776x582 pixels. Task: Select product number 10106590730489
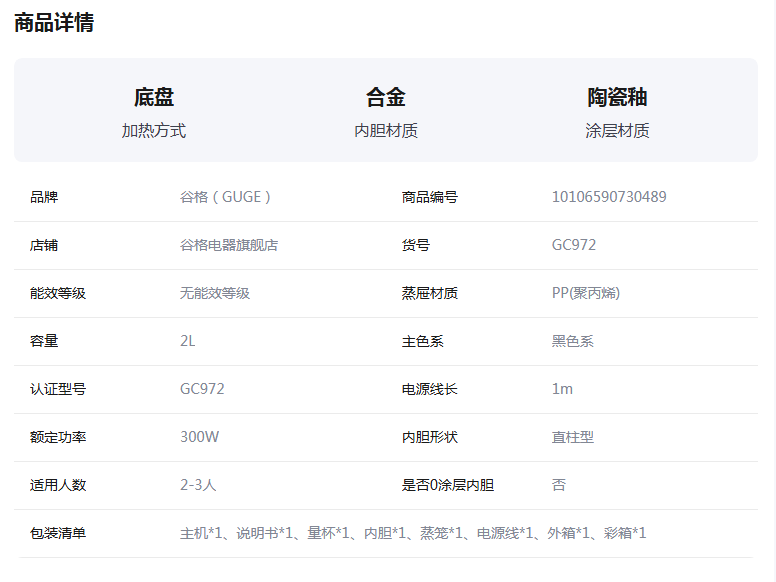point(609,197)
